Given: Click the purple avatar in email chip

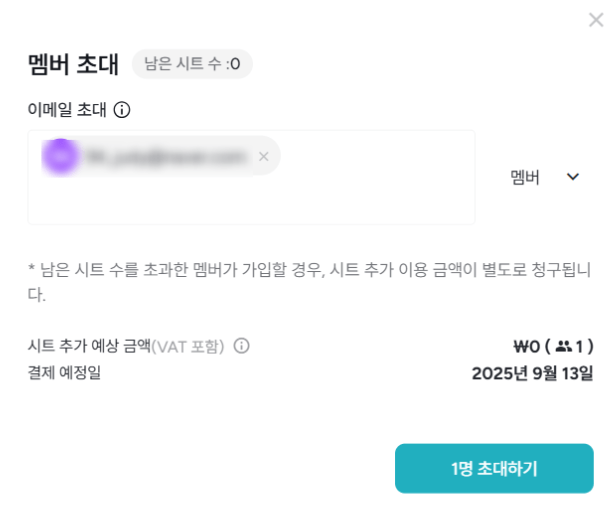Looking at the screenshot, I should tap(61, 156).
